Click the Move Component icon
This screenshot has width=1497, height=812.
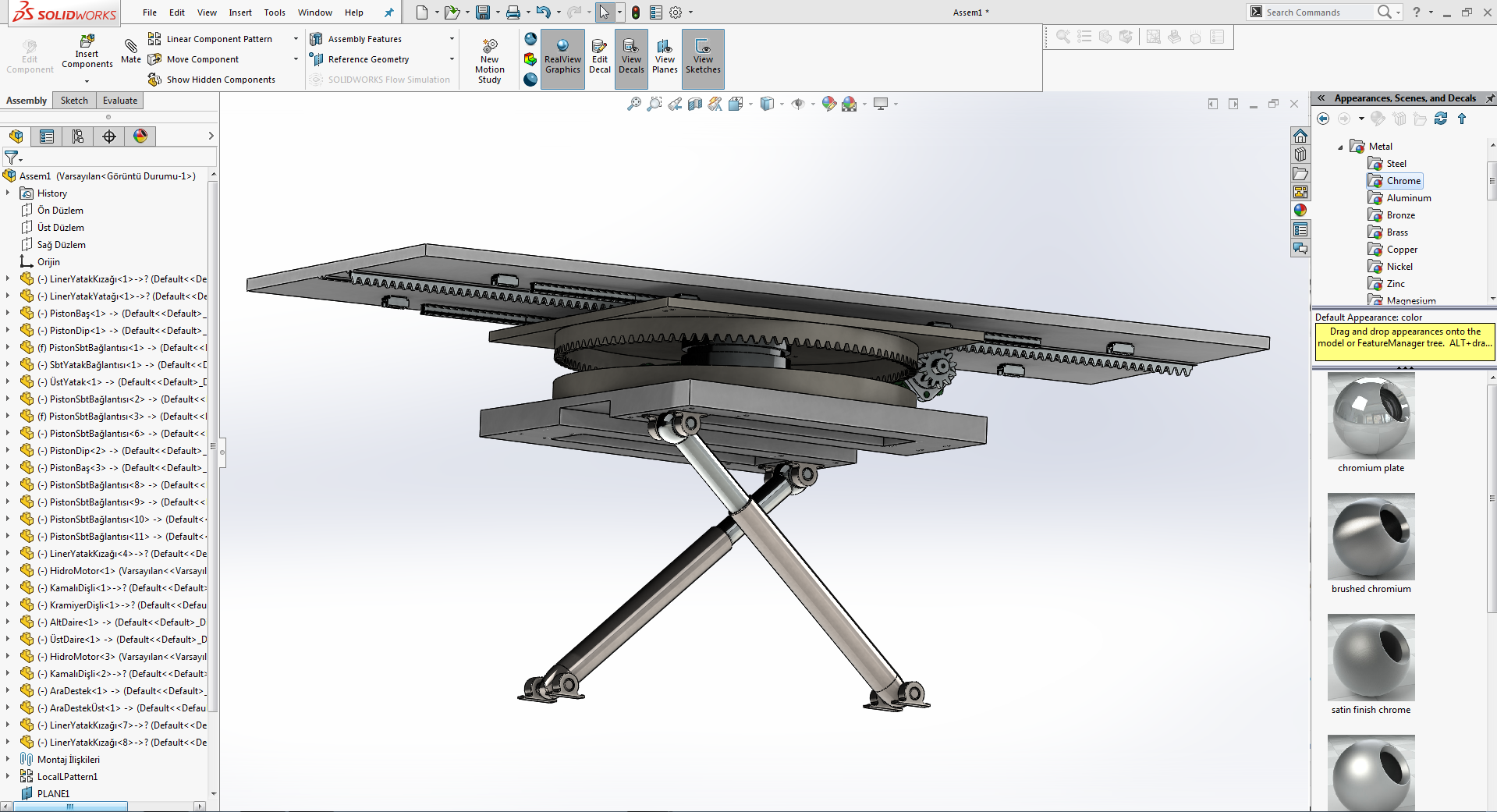(154, 59)
